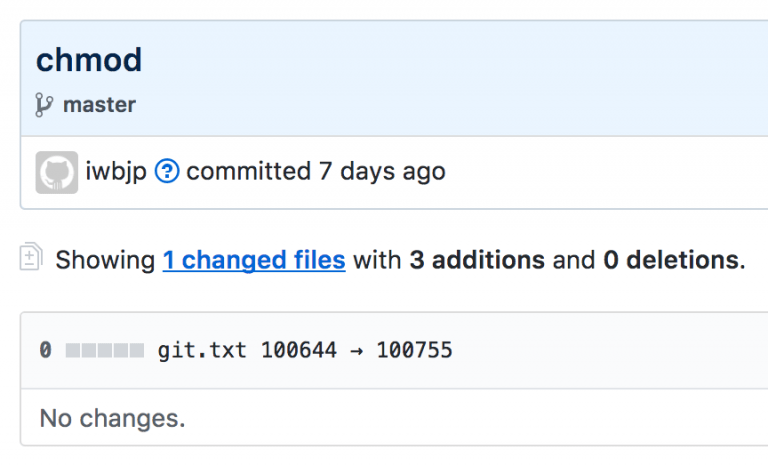This screenshot has width=768, height=466.
Task: Open the iwbjp user profile name
Action: click(x=116, y=172)
